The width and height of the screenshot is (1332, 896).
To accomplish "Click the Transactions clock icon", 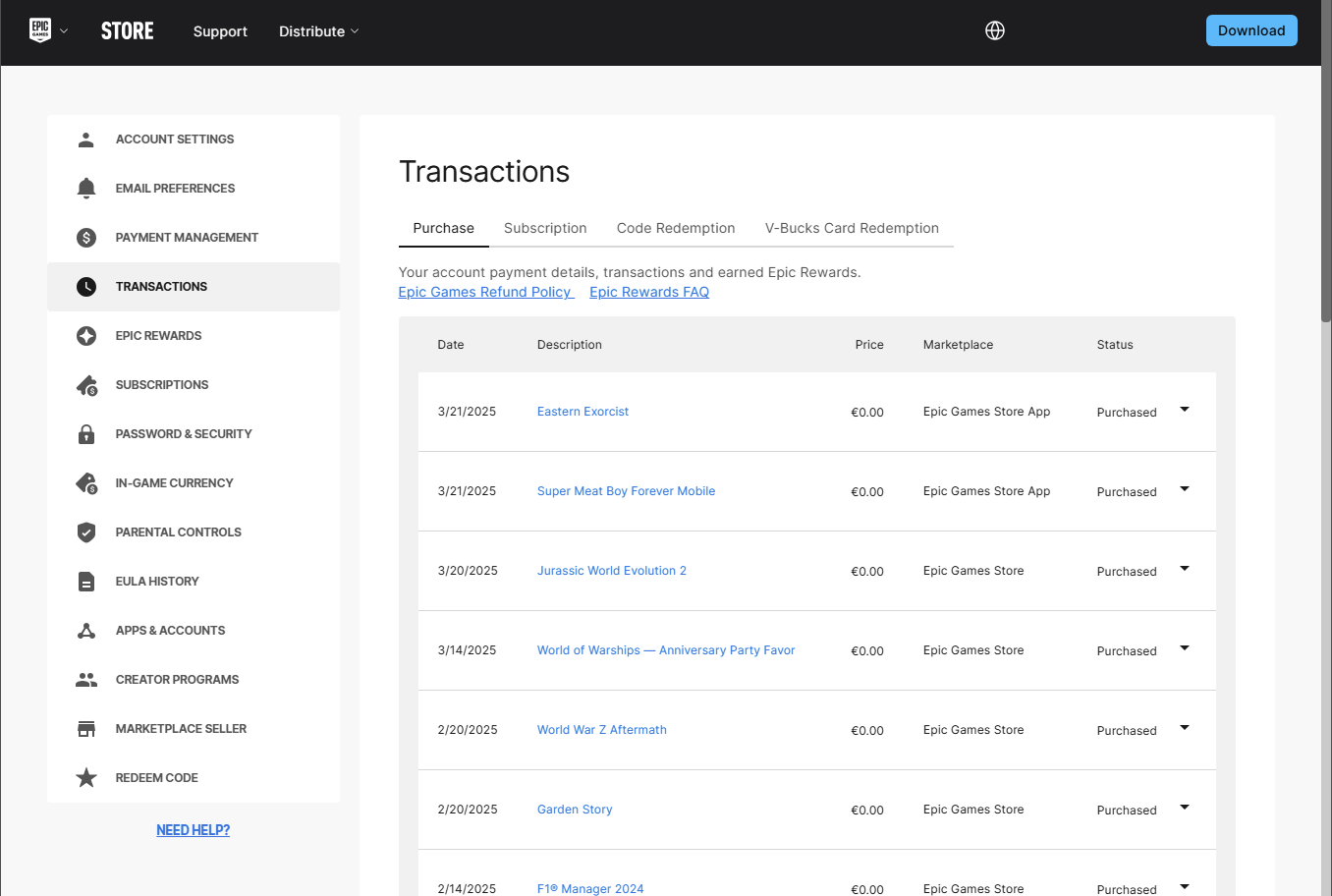I will point(86,287).
